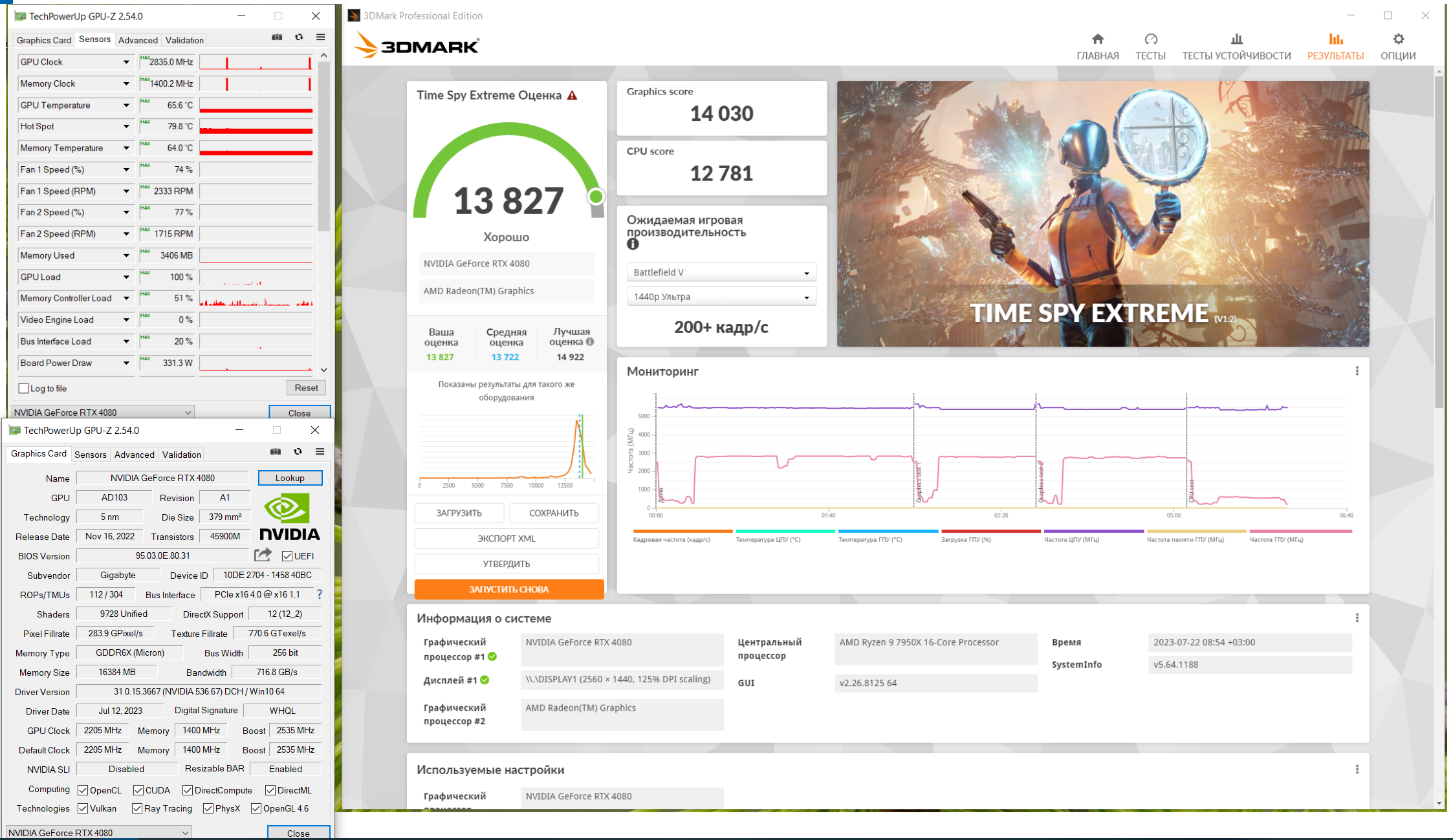Expand the Battlefield V game dropdown

click(x=721, y=272)
